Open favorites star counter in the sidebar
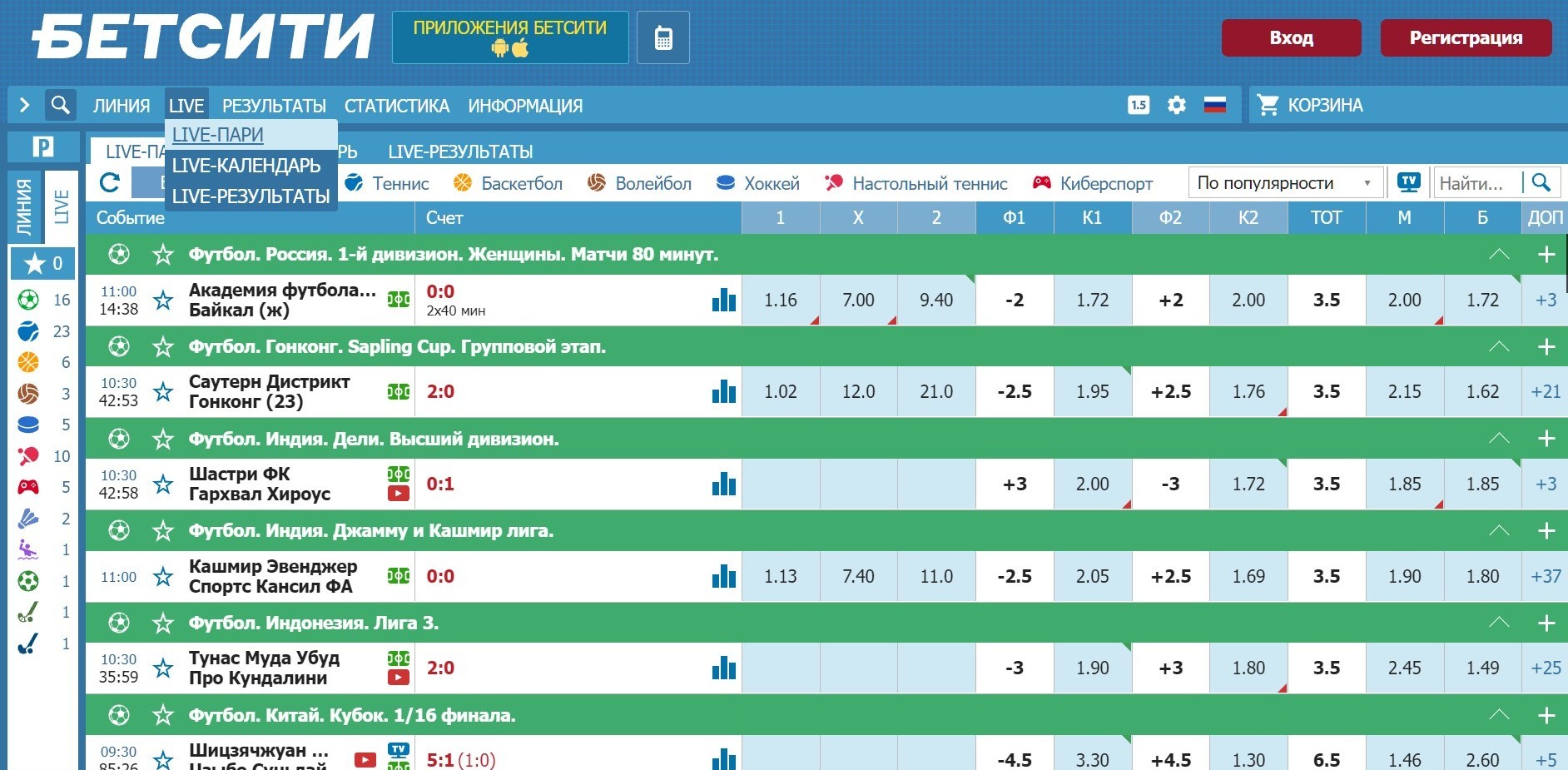Screen dimensions: 1568x770 point(43,264)
